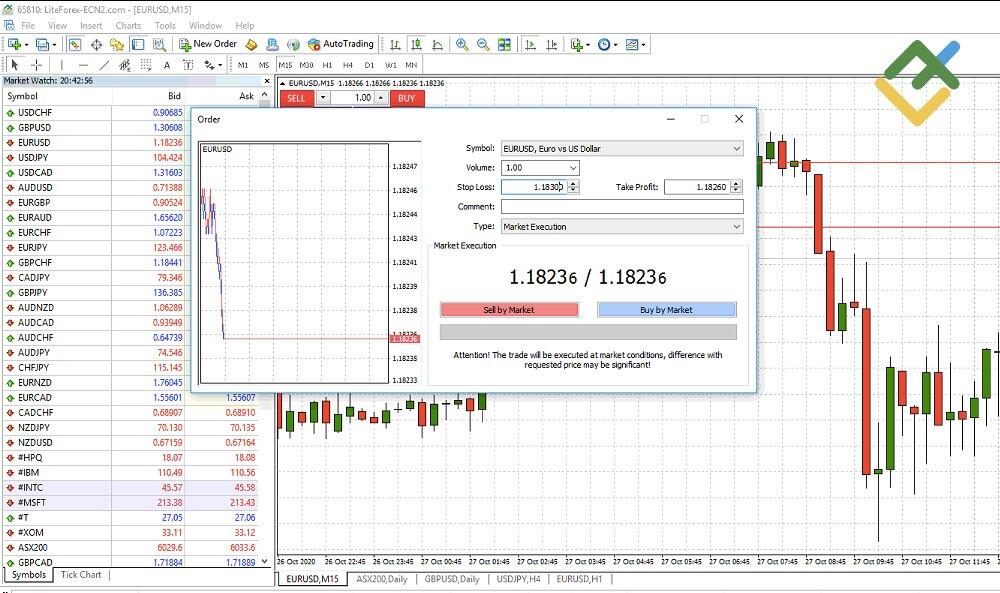The height and width of the screenshot is (593, 1000).
Task: Zoom out of the chart
Action: [x=482, y=44]
